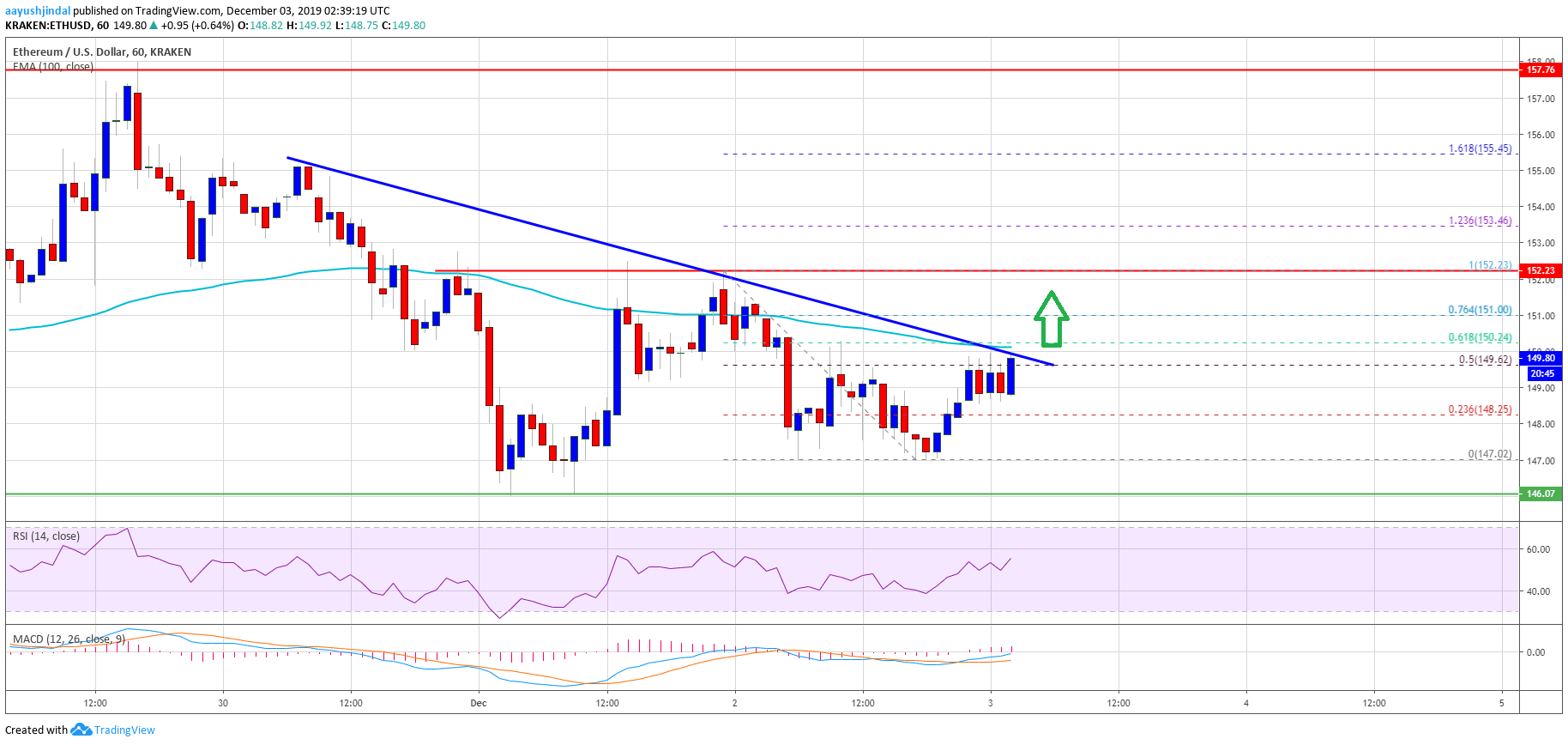This screenshot has height=745, width=1568.
Task: Click the 1.236(153.46) Fibonacci label
Action: 1481,221
